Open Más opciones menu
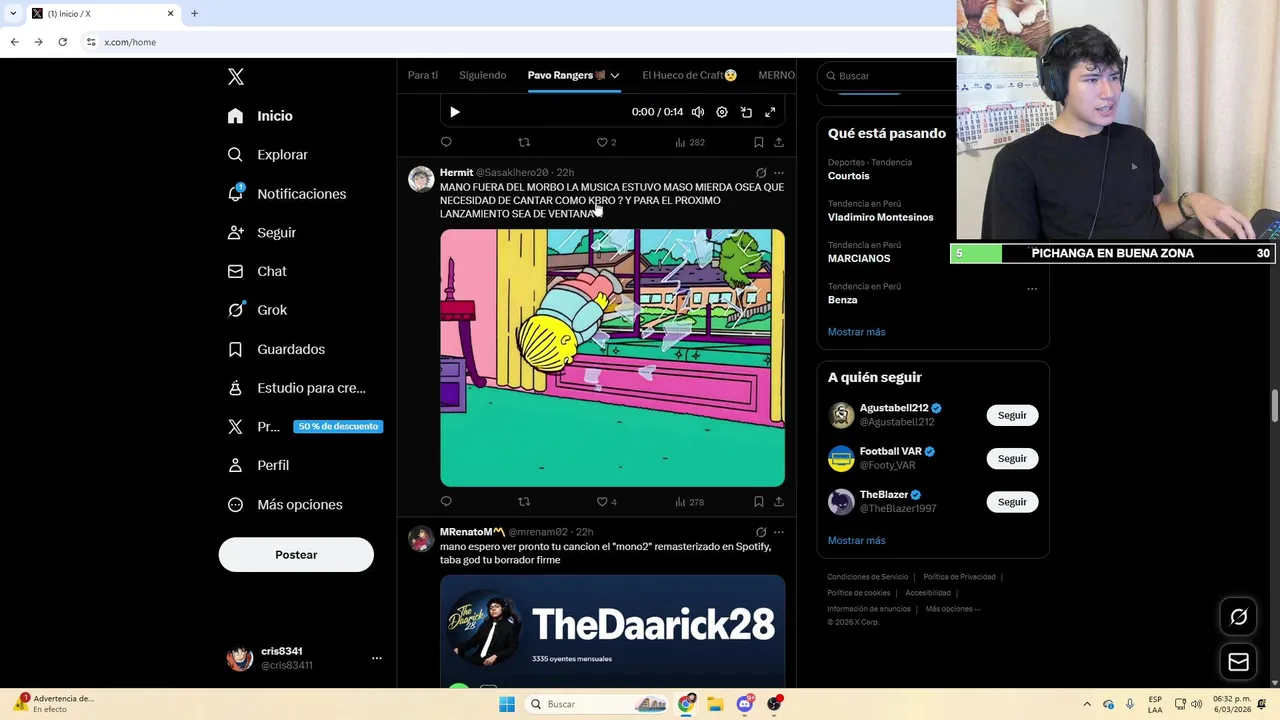 click(285, 505)
